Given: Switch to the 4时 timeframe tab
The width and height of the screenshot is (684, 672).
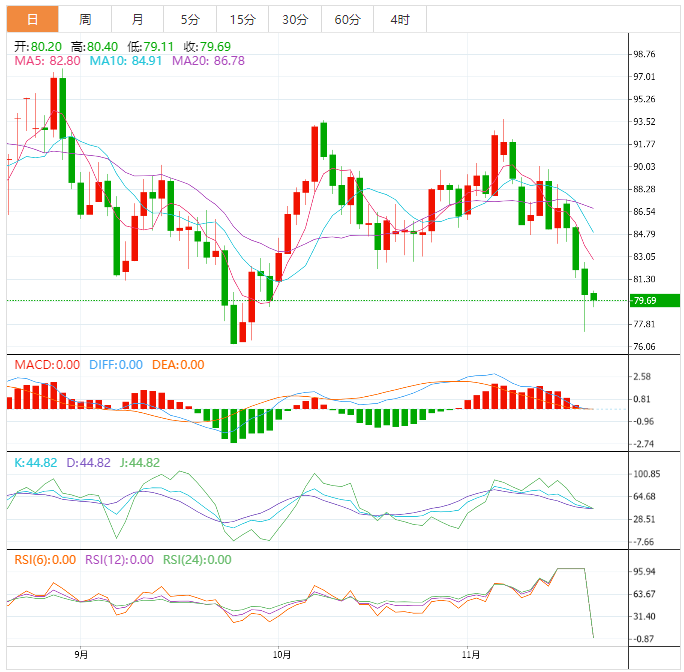Looking at the screenshot, I should coord(399,19).
